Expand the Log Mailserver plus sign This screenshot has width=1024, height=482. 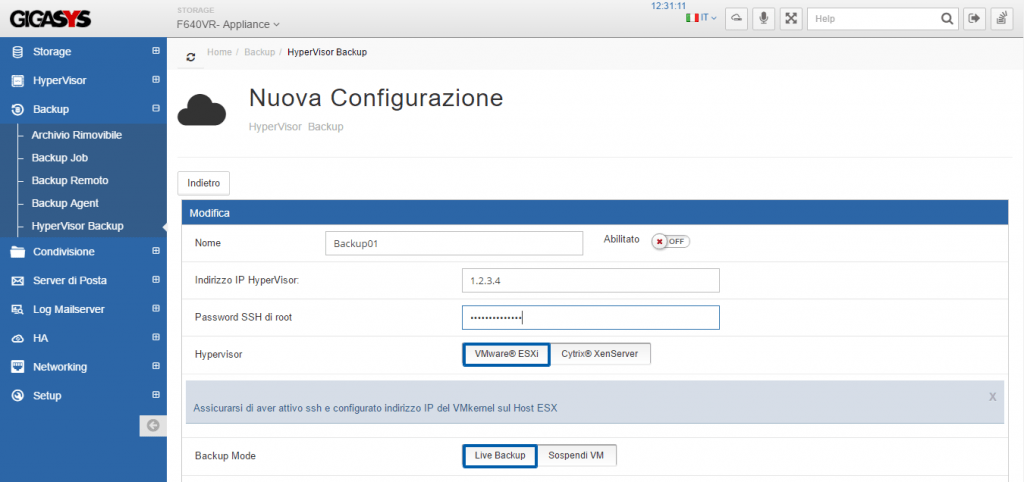click(x=155, y=308)
